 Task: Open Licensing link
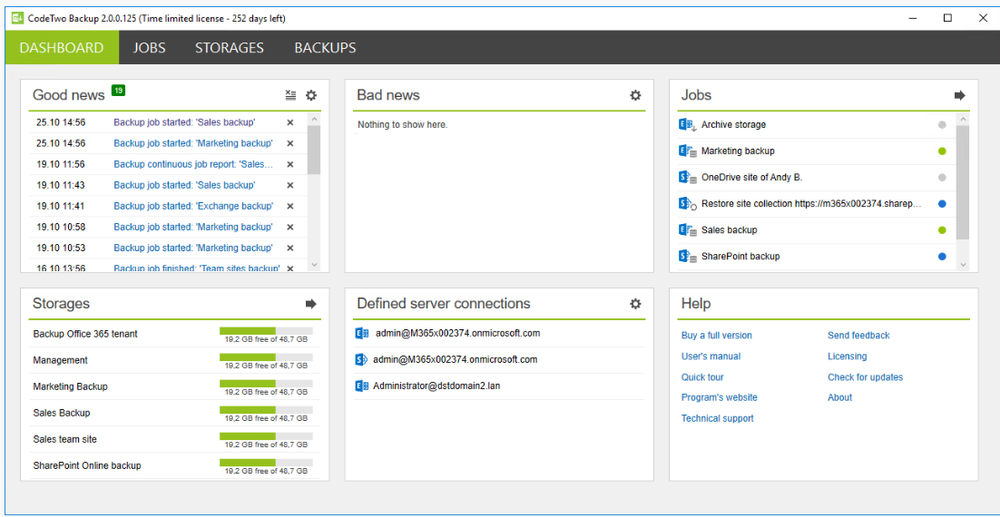pyautogui.click(x=847, y=356)
